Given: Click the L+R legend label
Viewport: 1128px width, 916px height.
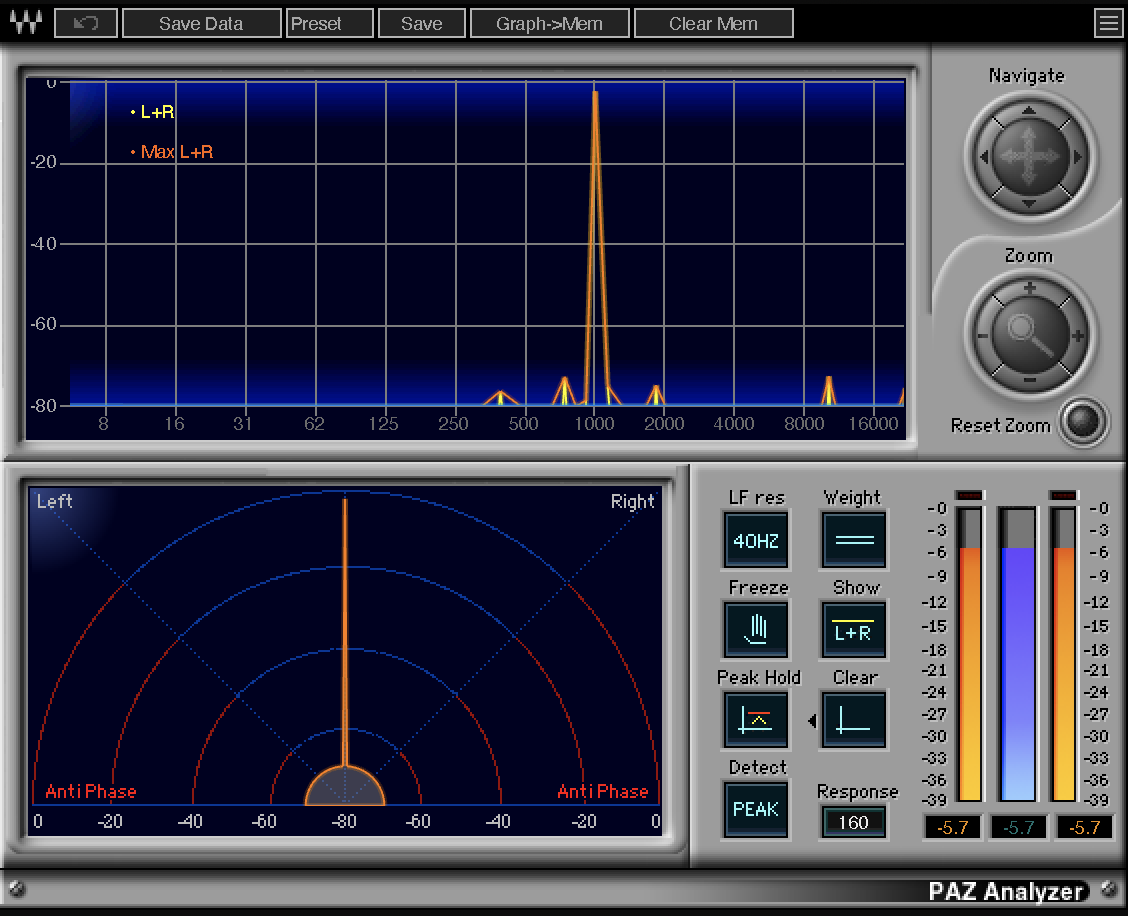Looking at the screenshot, I should 157,112.
